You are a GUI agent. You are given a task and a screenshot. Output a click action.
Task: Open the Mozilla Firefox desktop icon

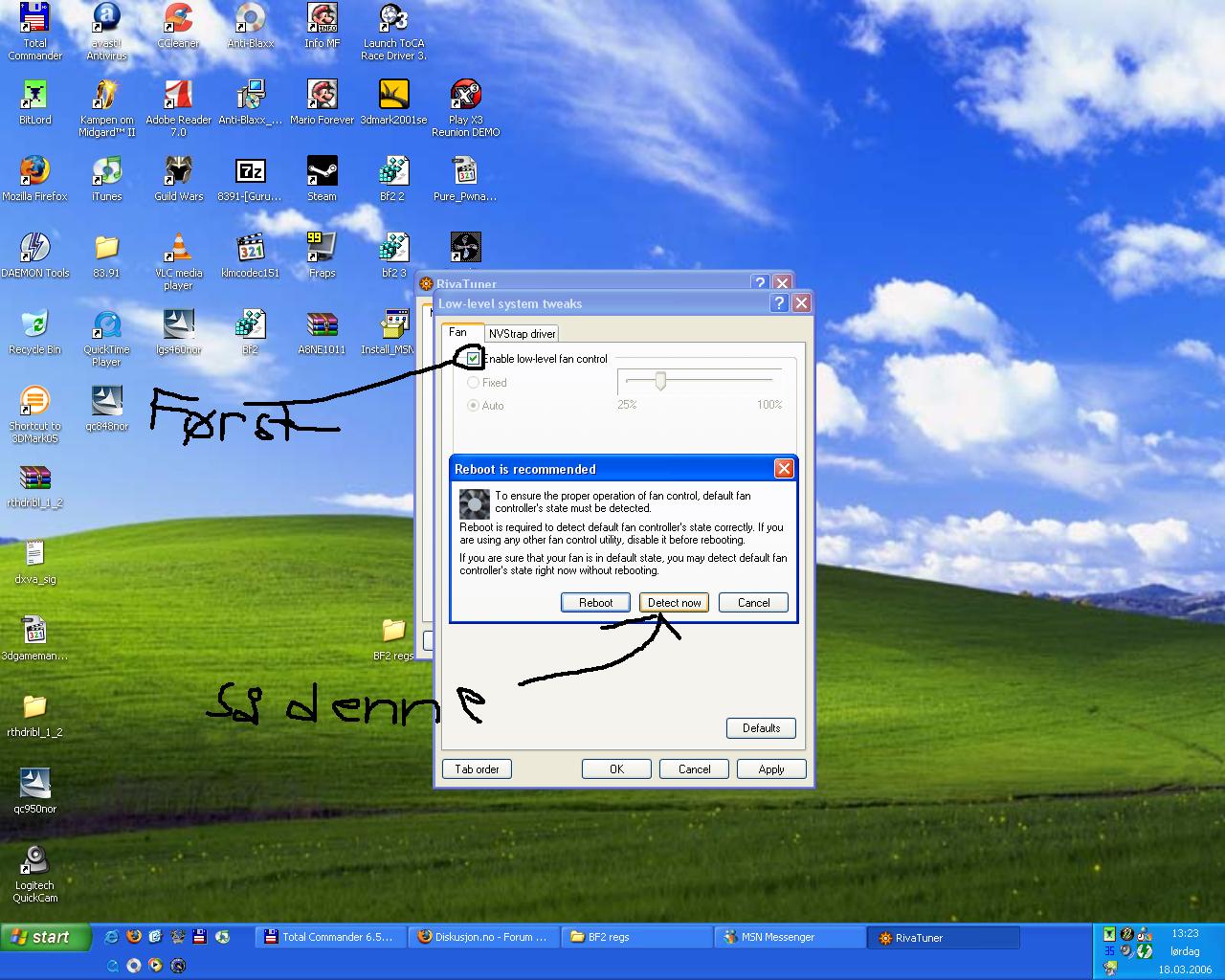(34, 179)
